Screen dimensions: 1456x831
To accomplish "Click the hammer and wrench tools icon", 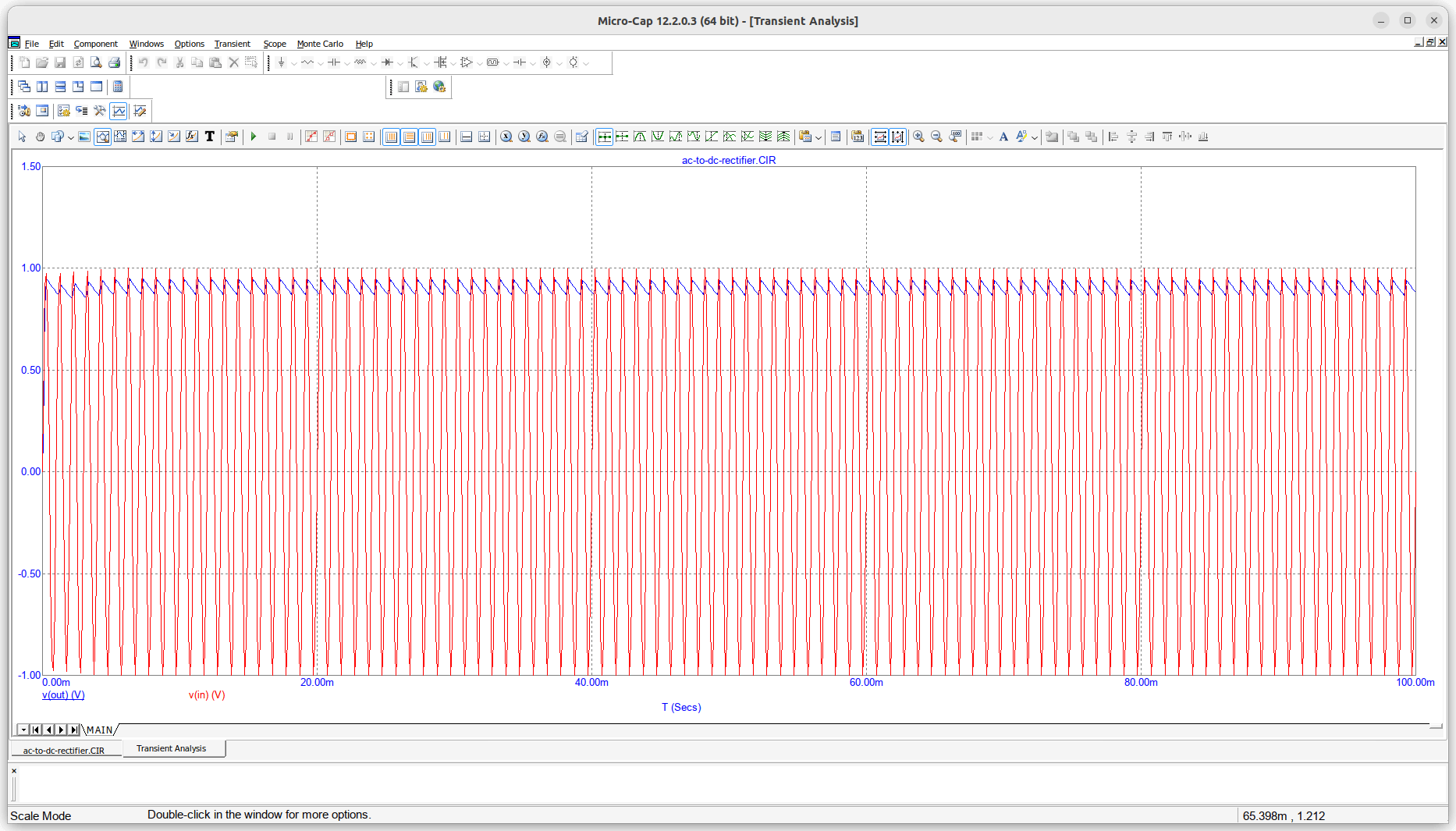I will [100, 111].
